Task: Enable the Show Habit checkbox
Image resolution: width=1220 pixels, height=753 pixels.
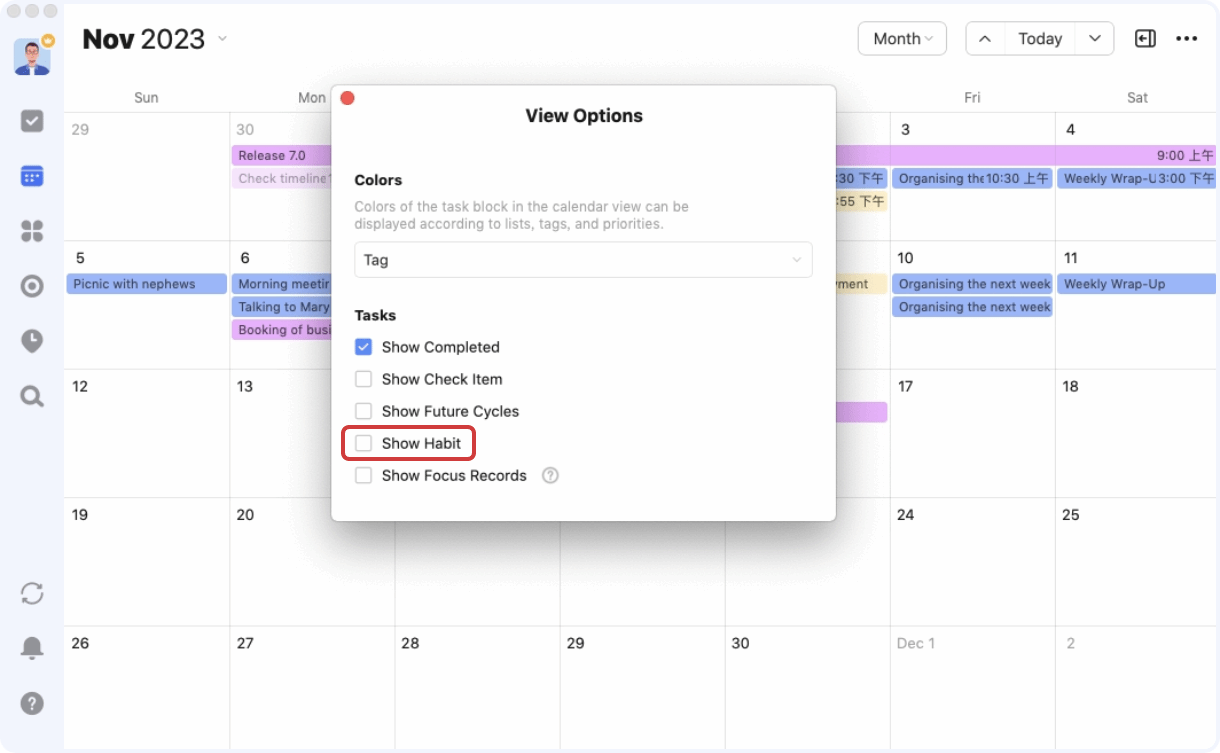Action: coord(363,443)
